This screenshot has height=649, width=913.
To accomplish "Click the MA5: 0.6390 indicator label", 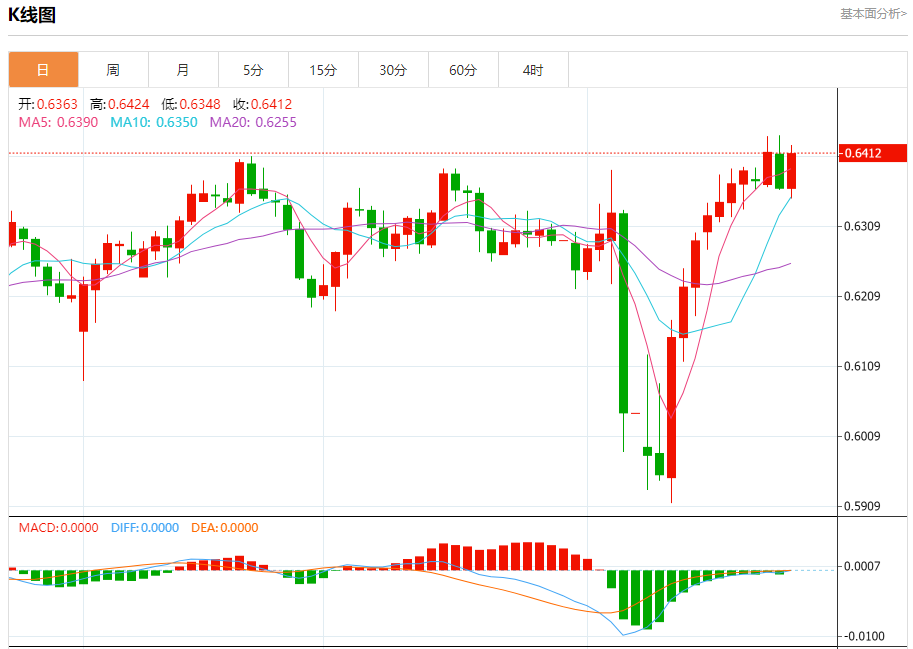I will coord(58,122).
